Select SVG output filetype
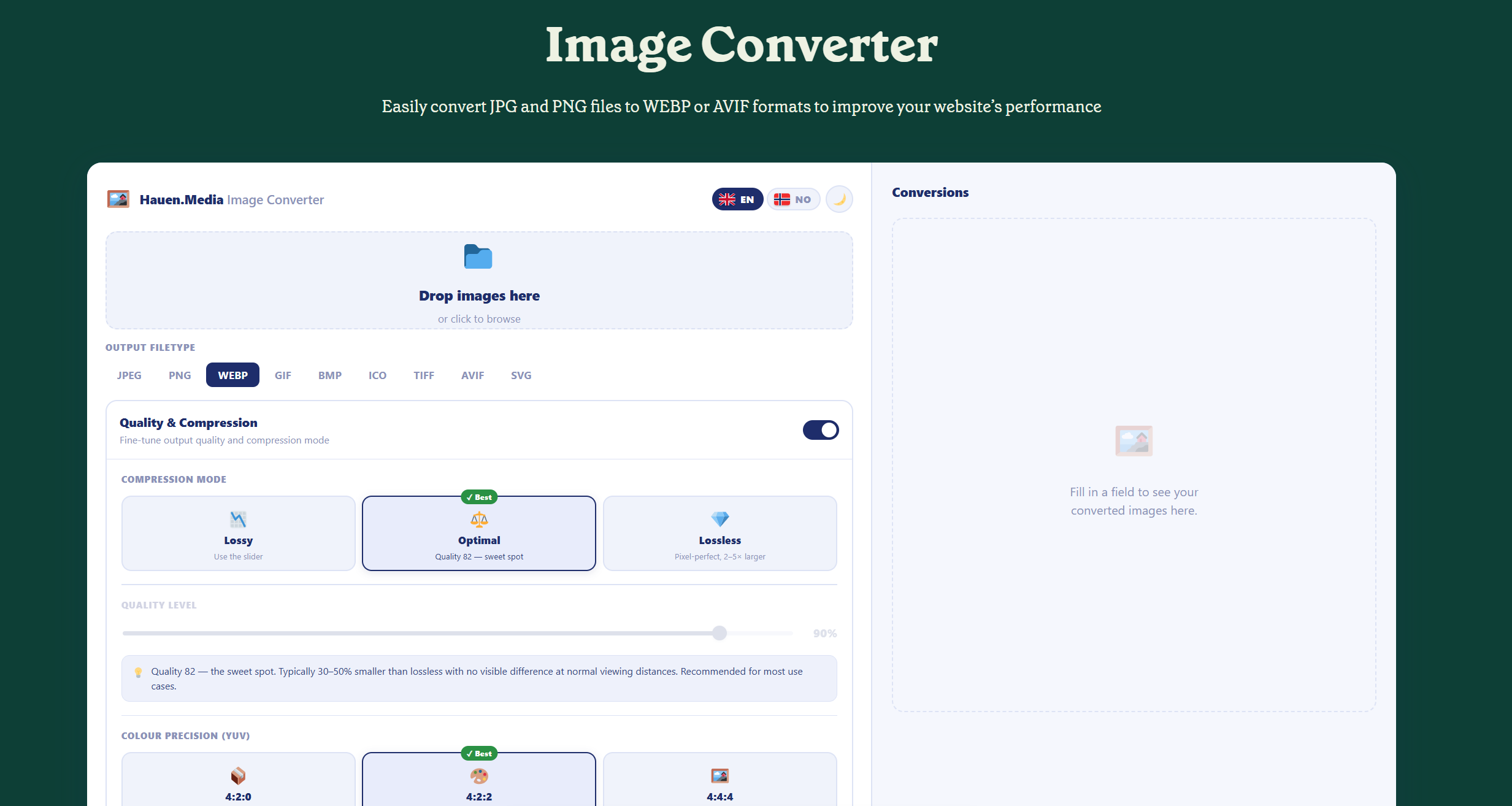 [521, 375]
